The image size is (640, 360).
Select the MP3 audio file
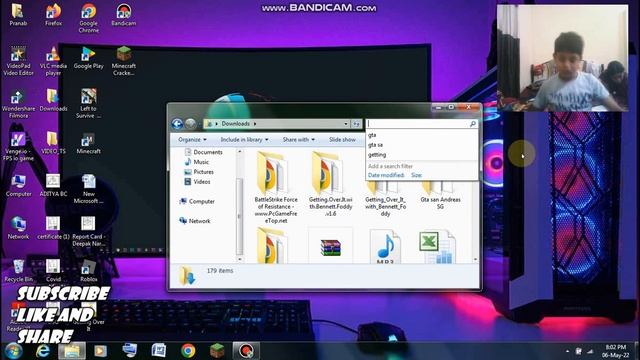click(385, 247)
